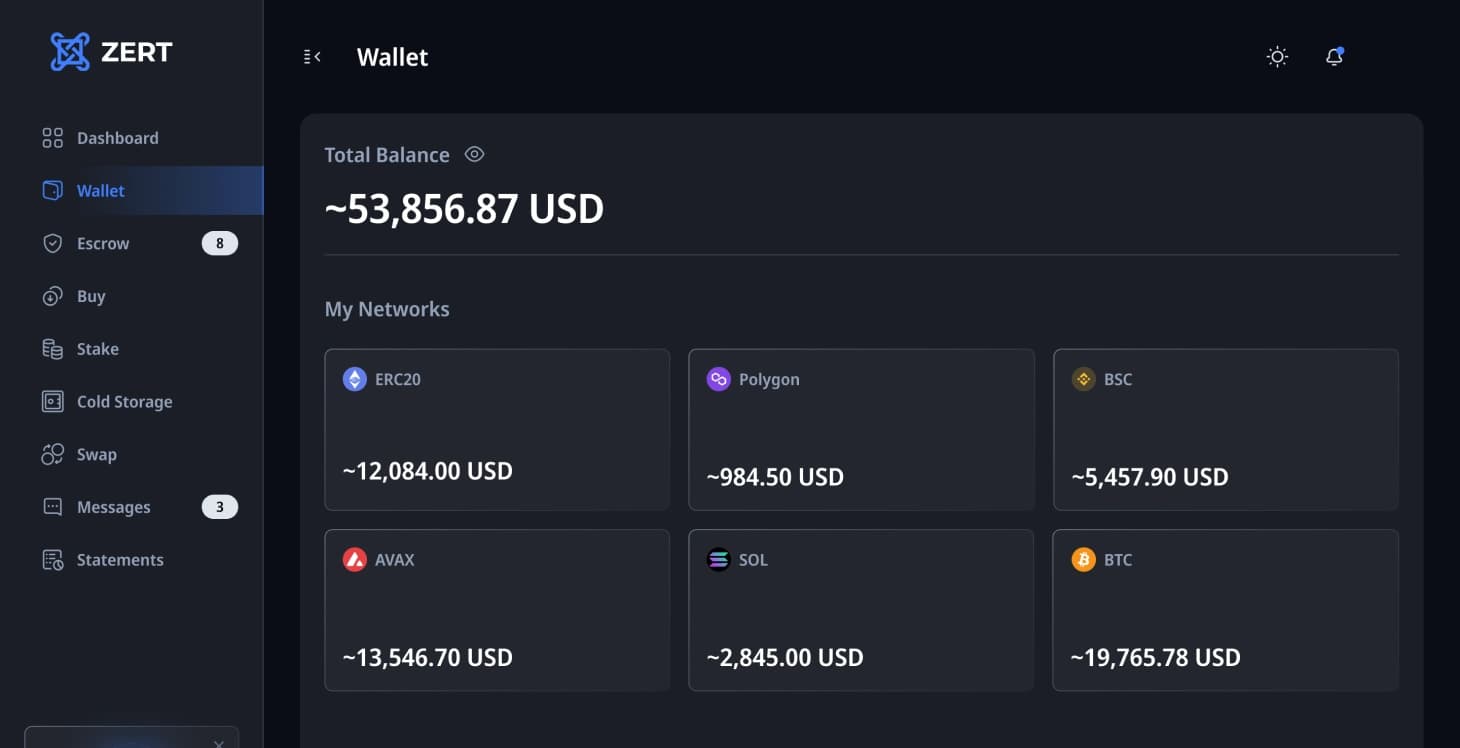Switch the theme using the sun icon
Image resolution: width=1460 pixels, height=748 pixels.
[x=1276, y=57]
